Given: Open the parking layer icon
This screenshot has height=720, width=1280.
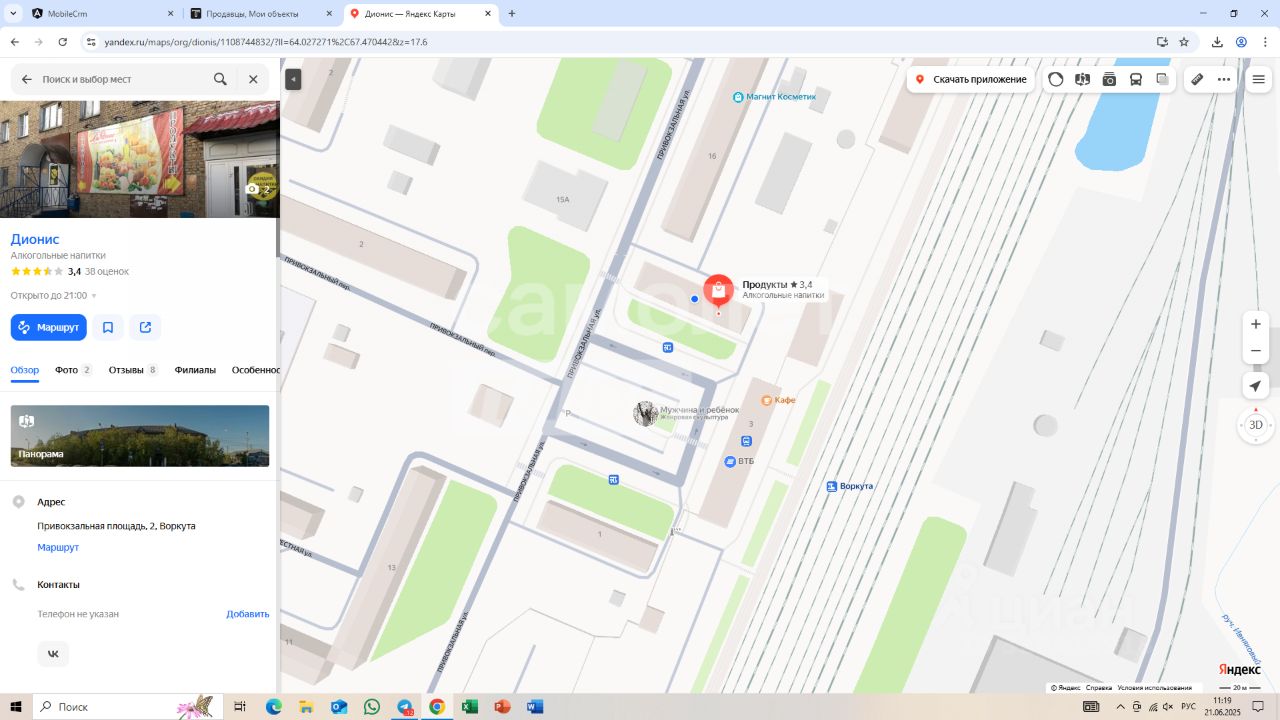Looking at the screenshot, I should (1082, 79).
